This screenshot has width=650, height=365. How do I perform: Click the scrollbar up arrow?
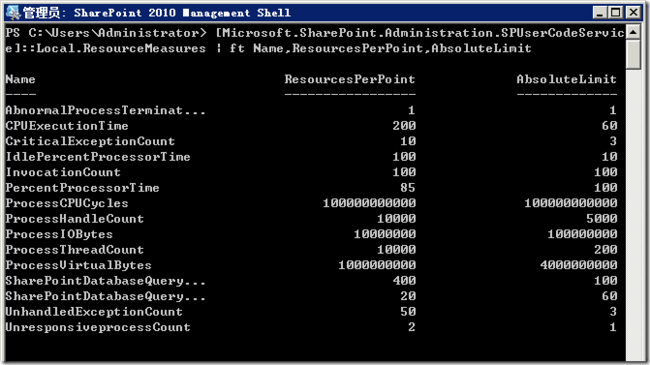tap(633, 32)
